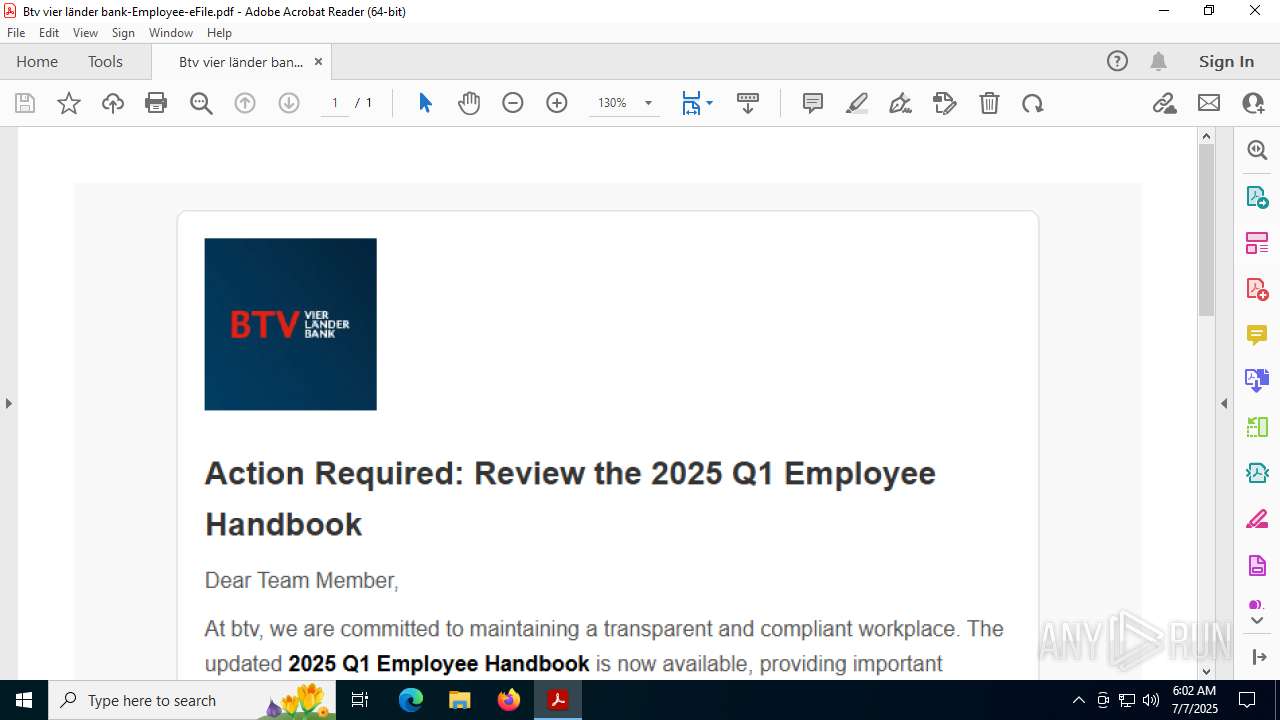Image resolution: width=1280 pixels, height=720 pixels.
Task: Enable scrolling mode icon in toolbar
Action: click(748, 103)
